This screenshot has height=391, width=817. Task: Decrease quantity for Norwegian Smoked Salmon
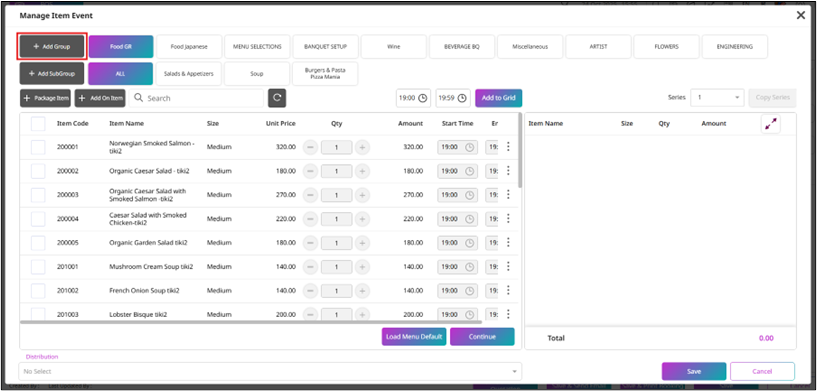tap(310, 148)
